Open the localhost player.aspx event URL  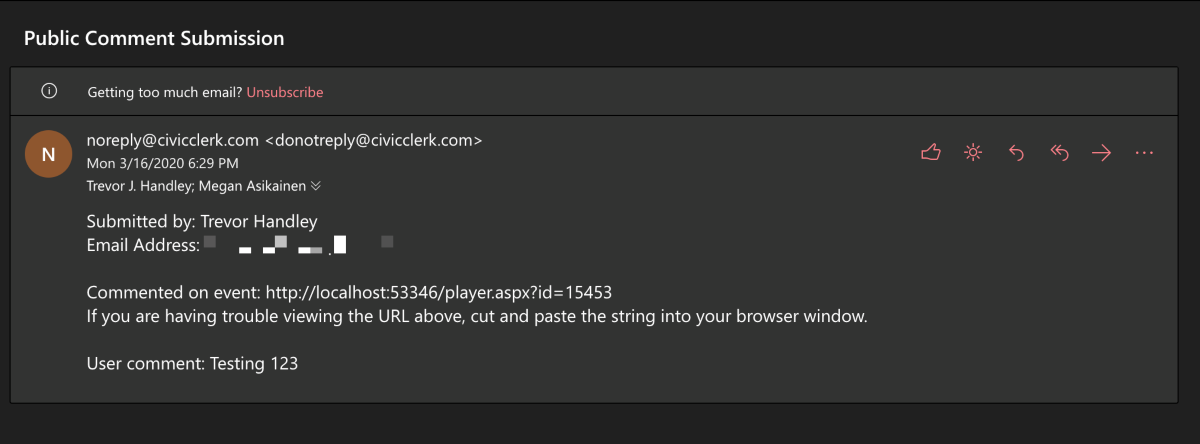coord(438,293)
